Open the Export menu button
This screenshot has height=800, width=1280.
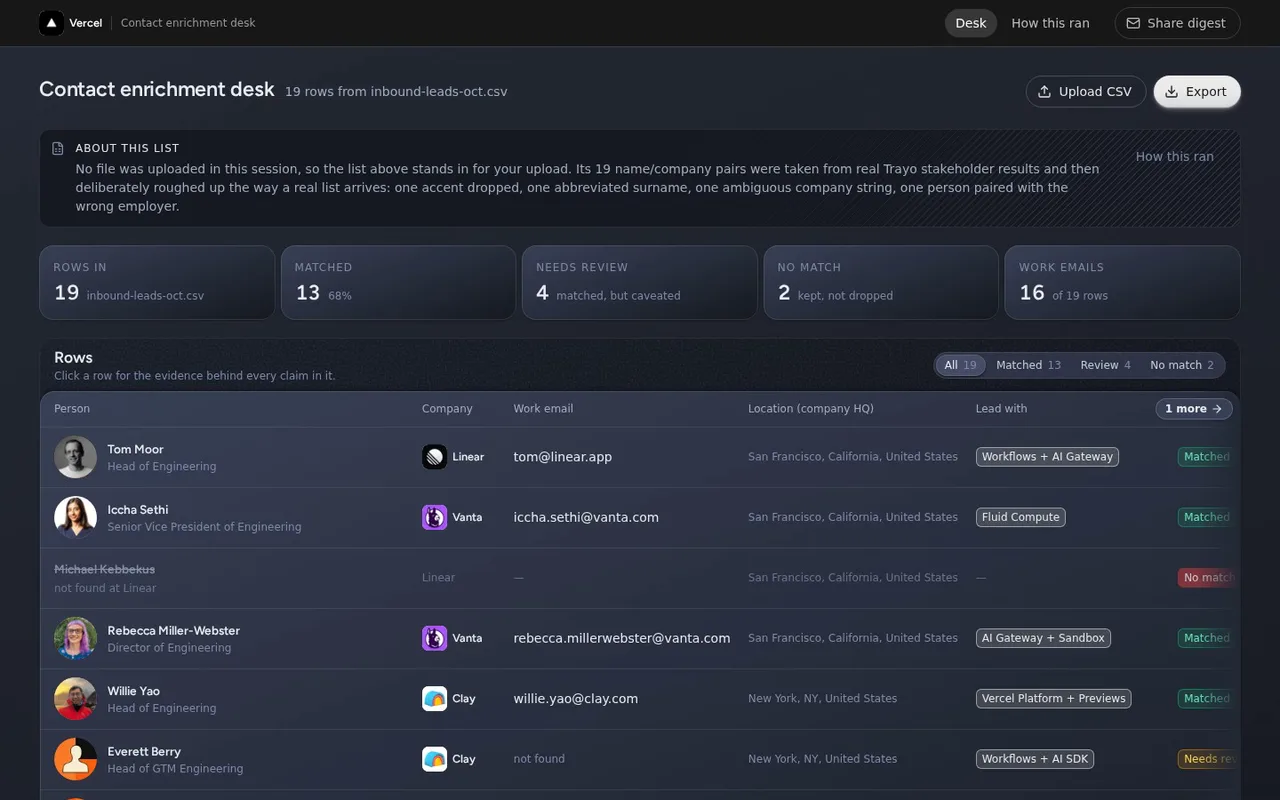point(1197,91)
